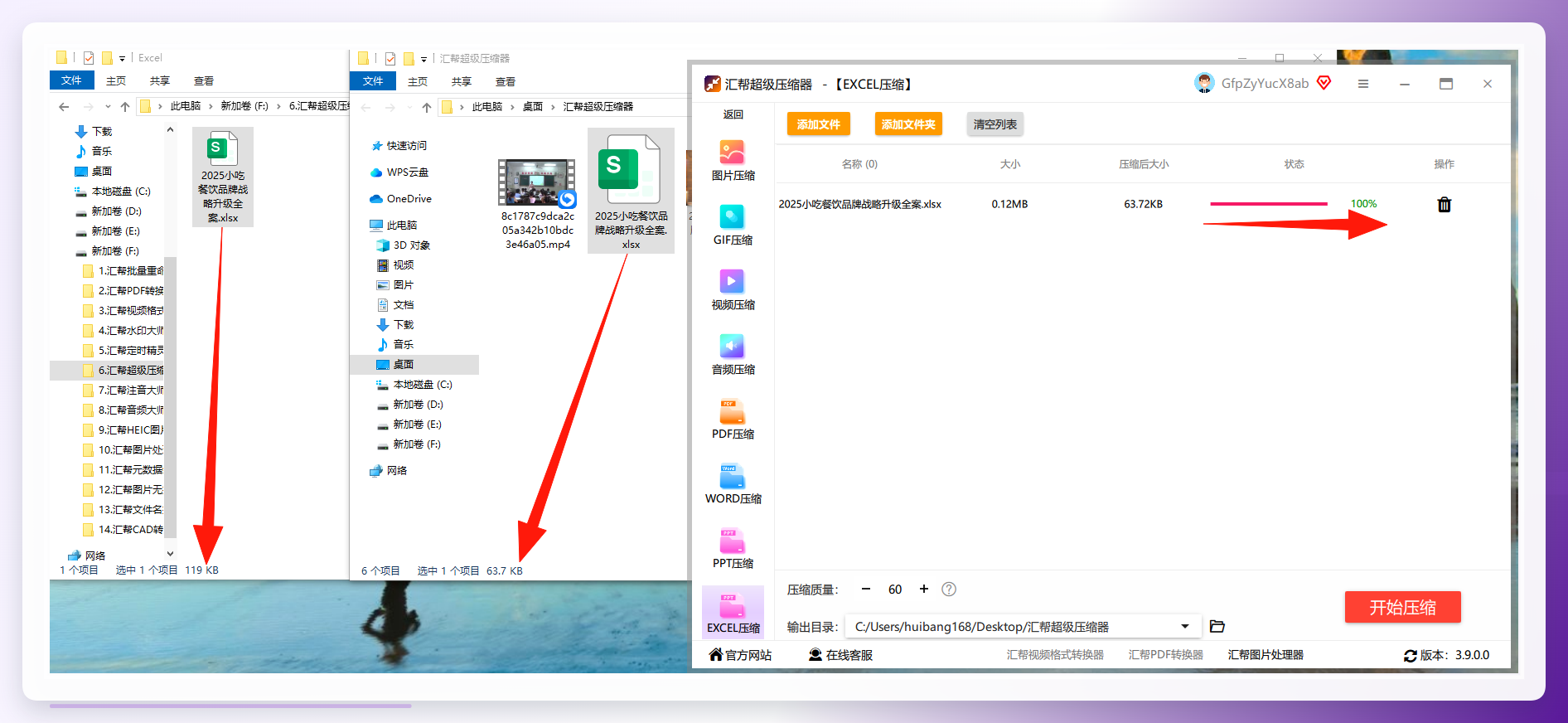Open the 图片压缩 image compression tool
The image size is (1568, 723).
tap(733, 160)
